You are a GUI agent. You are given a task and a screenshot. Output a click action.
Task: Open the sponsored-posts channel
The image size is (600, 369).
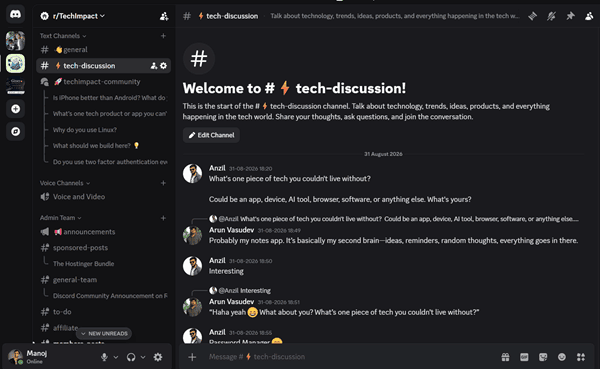(x=103, y=248)
